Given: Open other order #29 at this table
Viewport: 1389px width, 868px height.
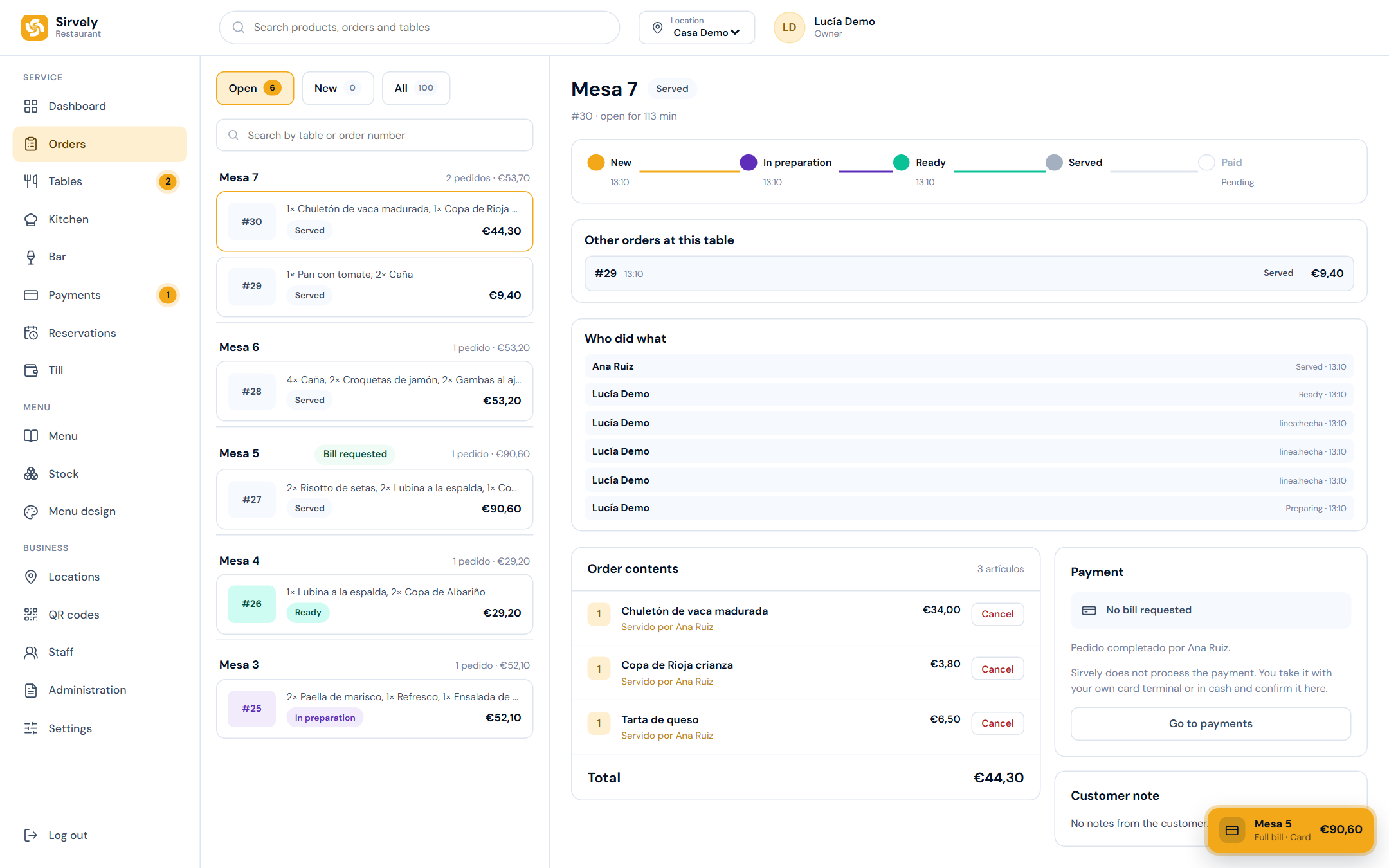Looking at the screenshot, I should [968, 273].
